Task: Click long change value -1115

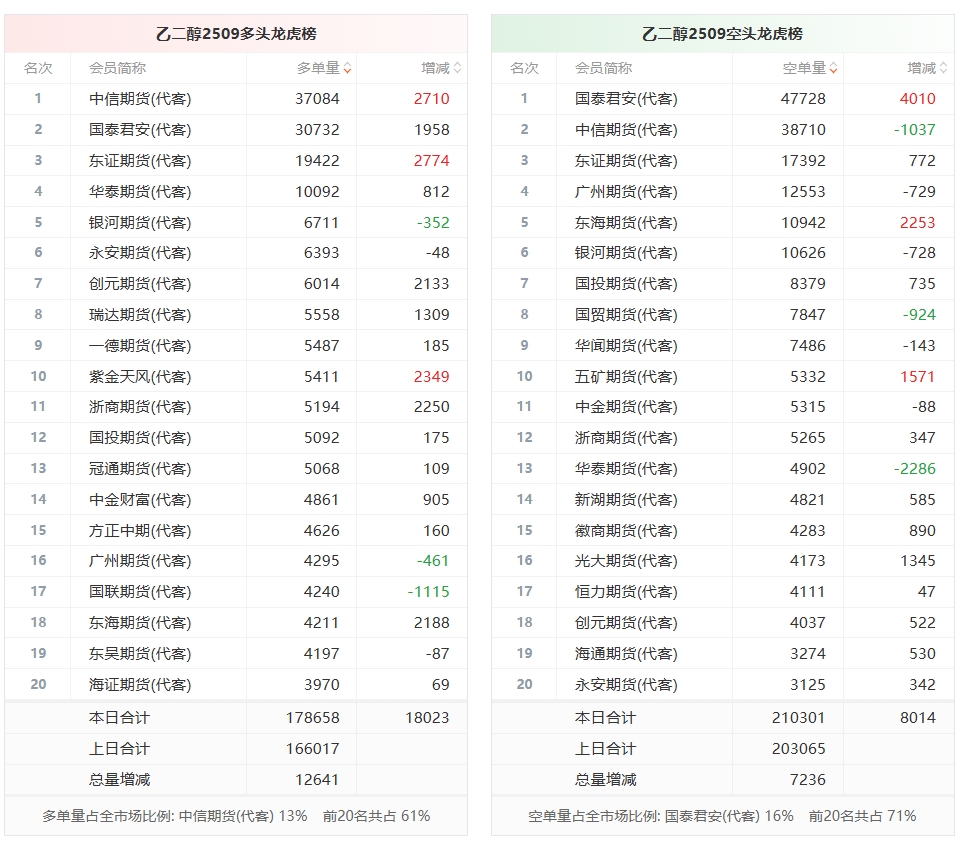Action: tap(429, 592)
